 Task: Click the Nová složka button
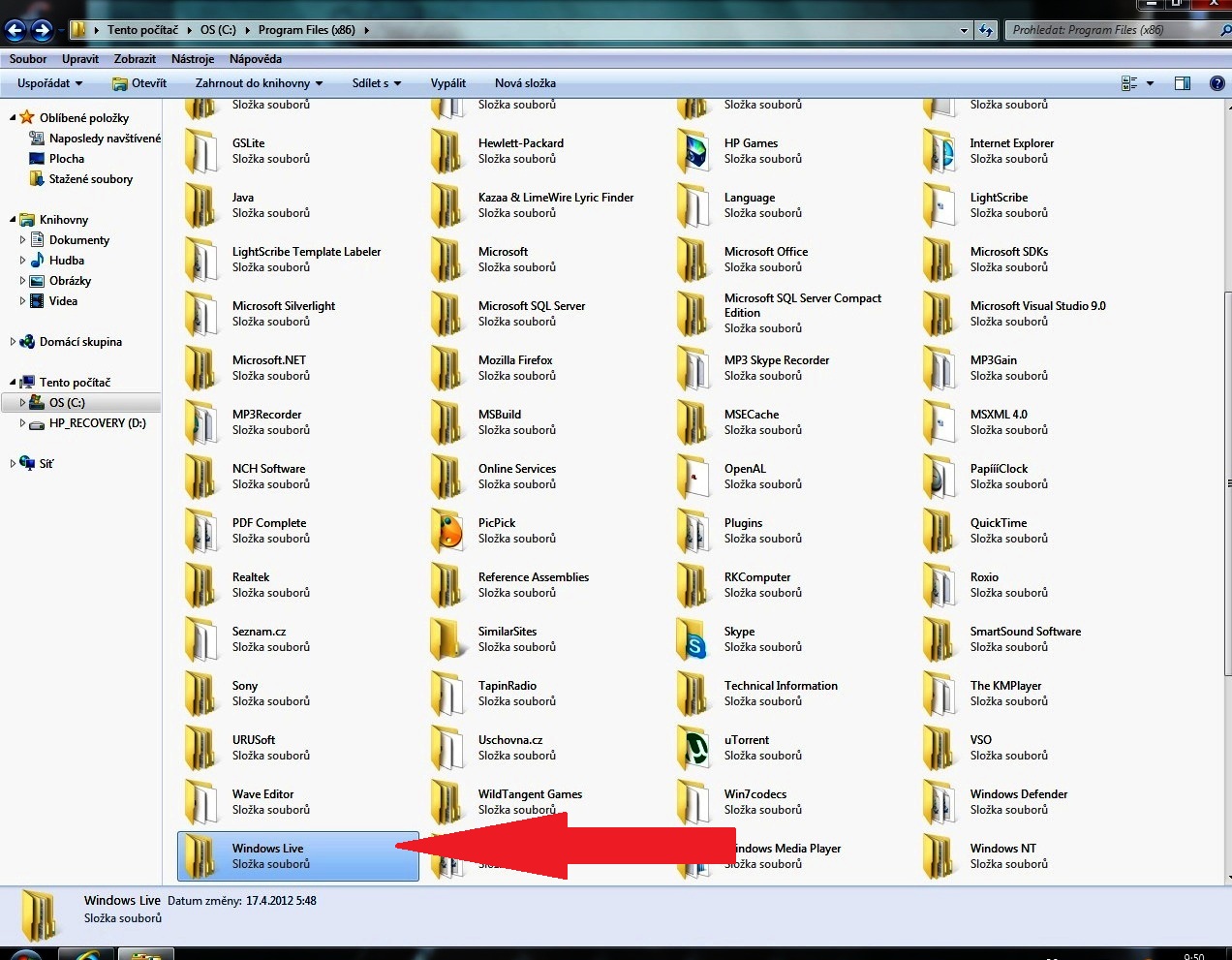pyautogui.click(x=525, y=83)
